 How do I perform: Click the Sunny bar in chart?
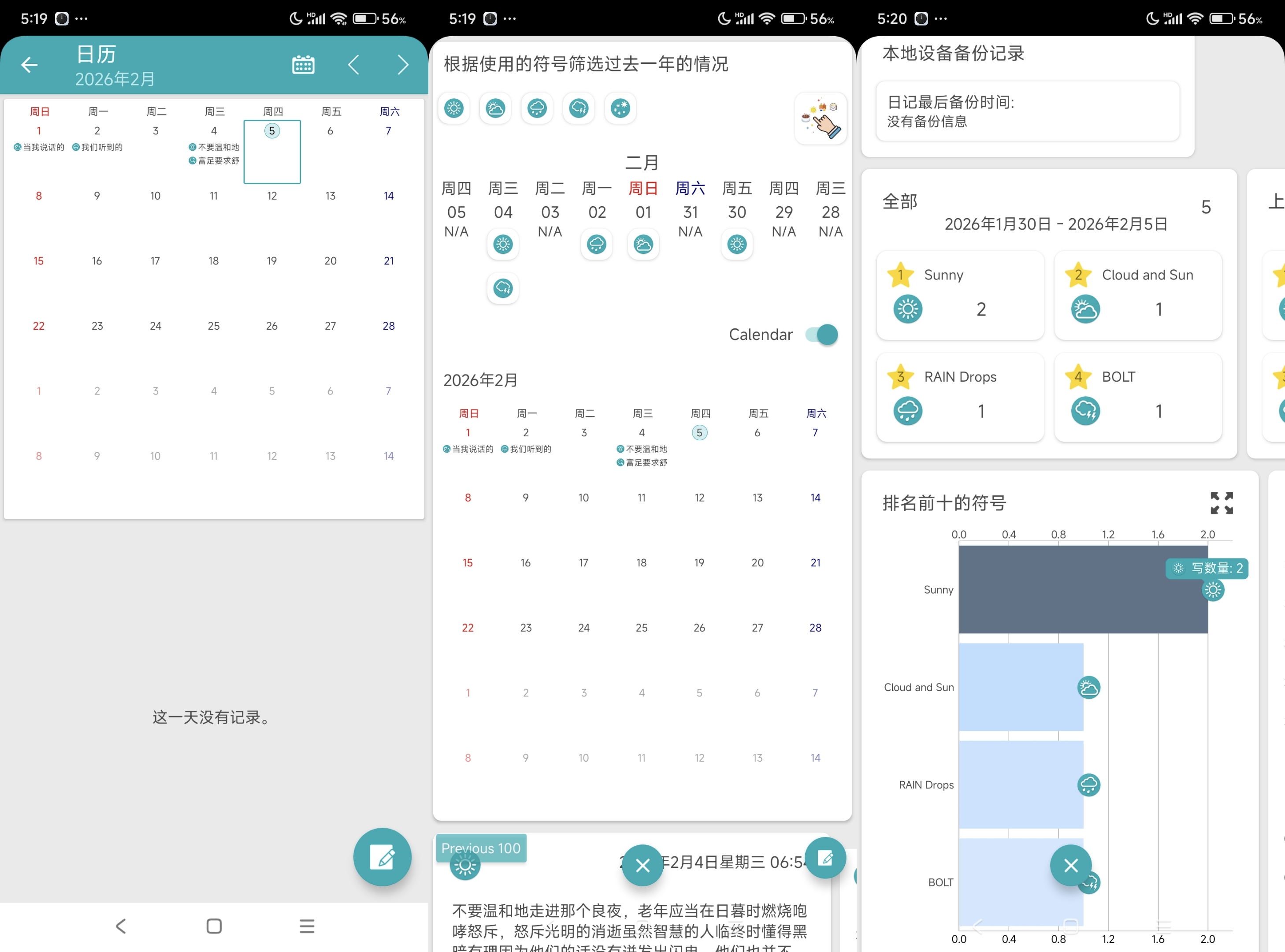1082,589
